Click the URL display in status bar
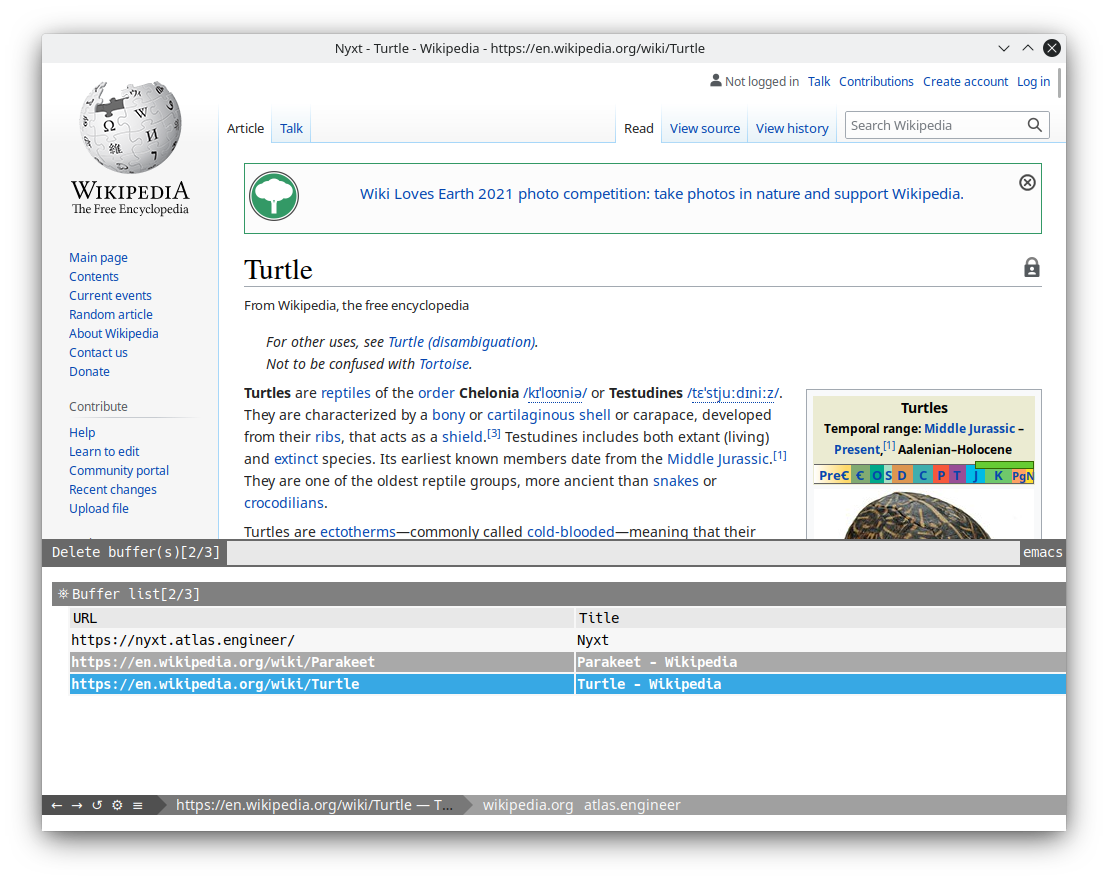Viewport: 1108px width, 881px height. pyautogui.click(x=314, y=805)
